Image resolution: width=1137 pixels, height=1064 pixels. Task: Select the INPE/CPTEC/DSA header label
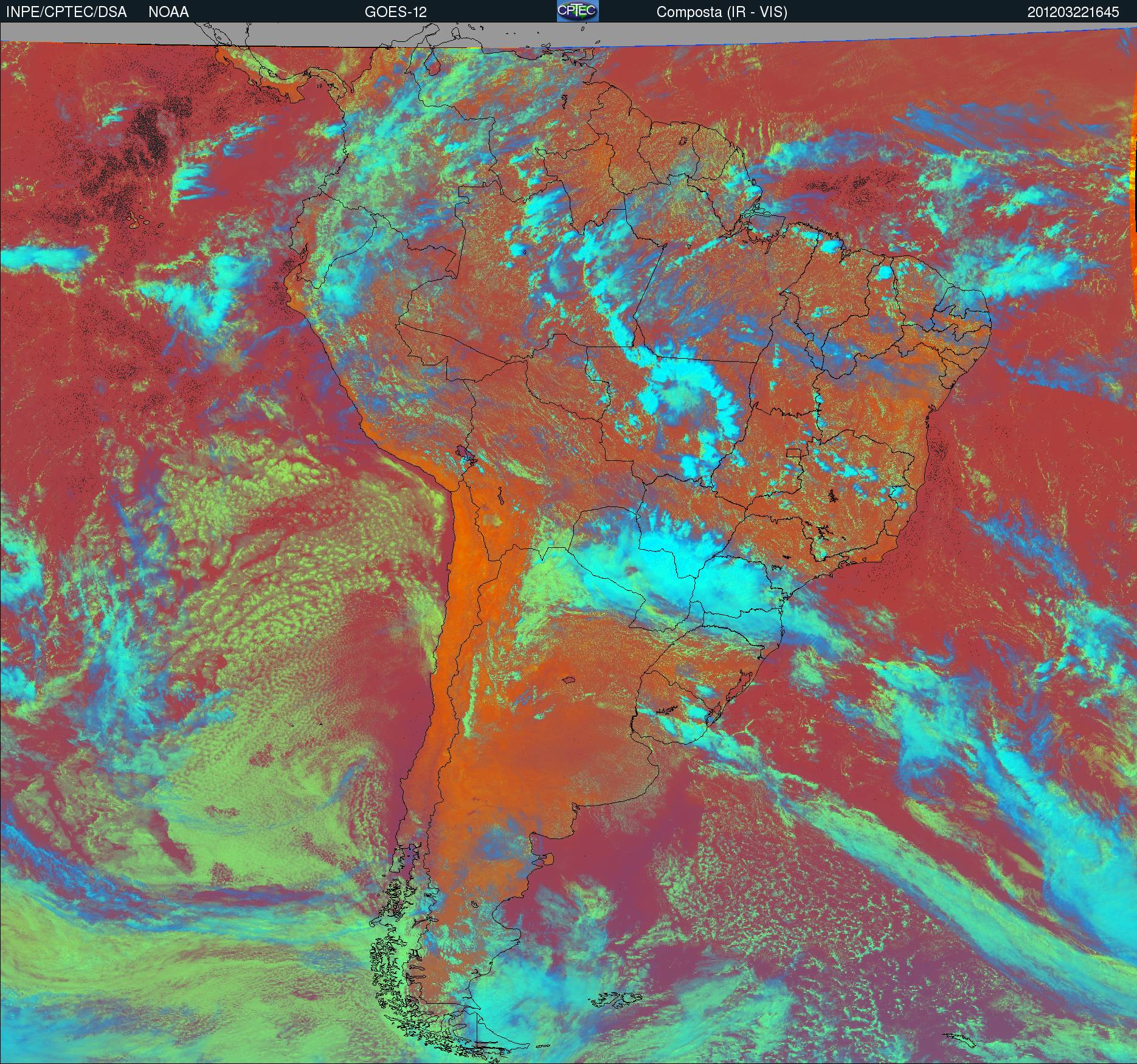click(66, 12)
